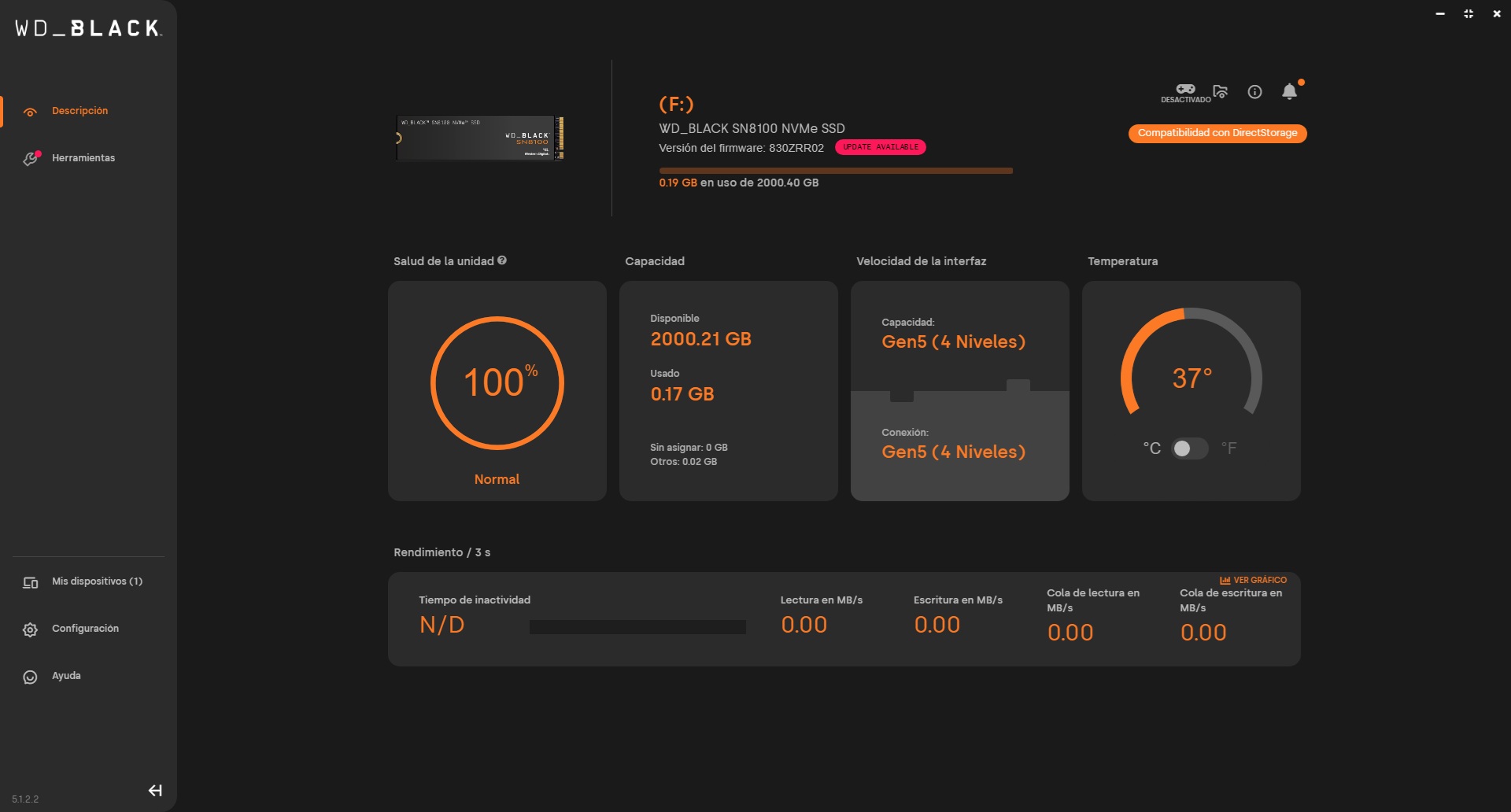Viewport: 1511px width, 812px height.
Task: Click the drive capacity usage bar
Action: point(835,171)
